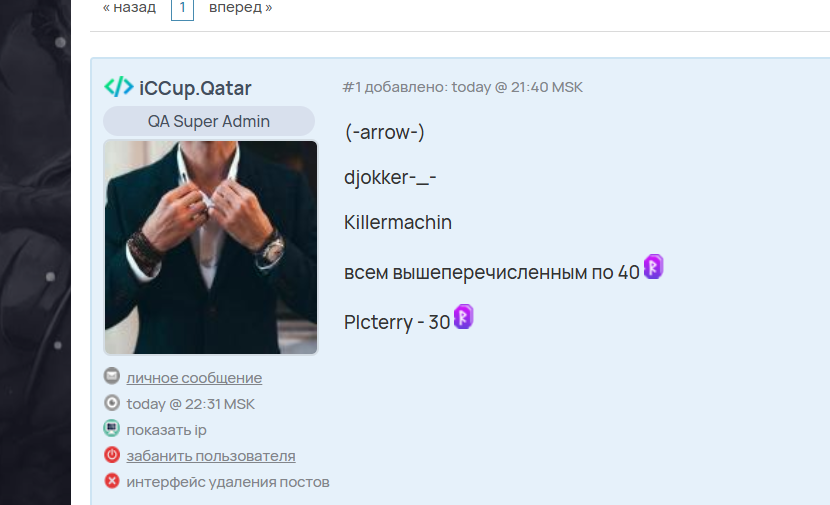Click the user avatar photo

pyautogui.click(x=211, y=247)
